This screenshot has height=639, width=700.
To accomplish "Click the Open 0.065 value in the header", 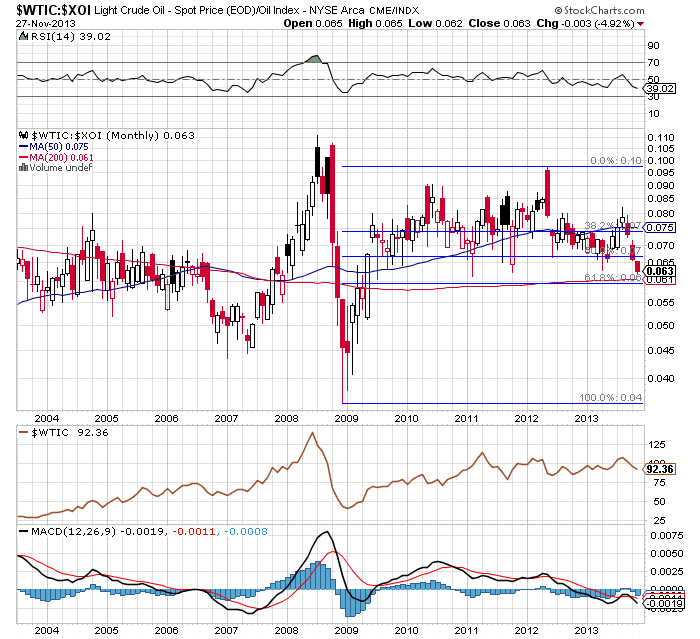I will click(x=312, y=23).
